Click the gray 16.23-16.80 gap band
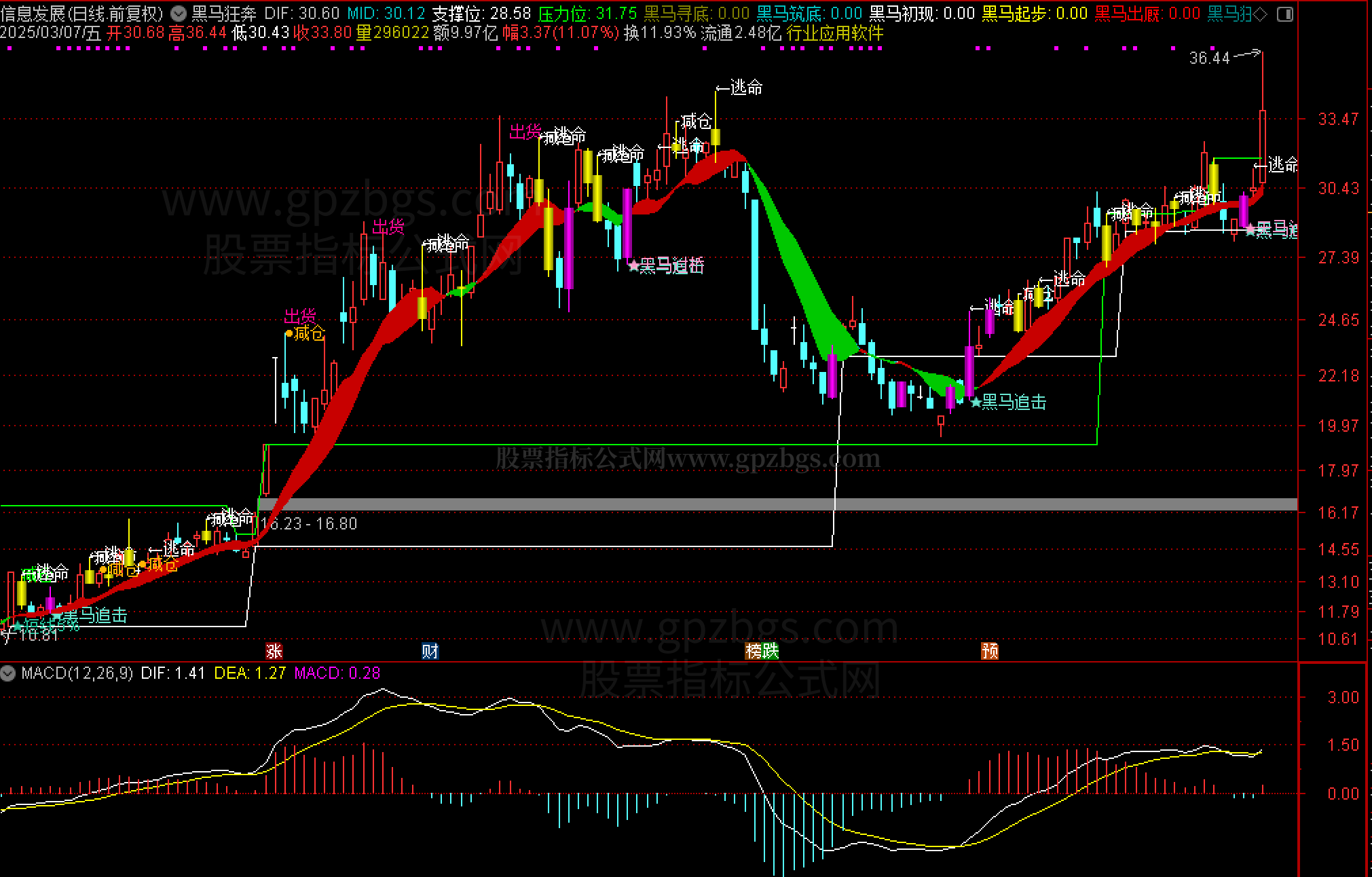The width and height of the screenshot is (1372, 877). coord(679,504)
